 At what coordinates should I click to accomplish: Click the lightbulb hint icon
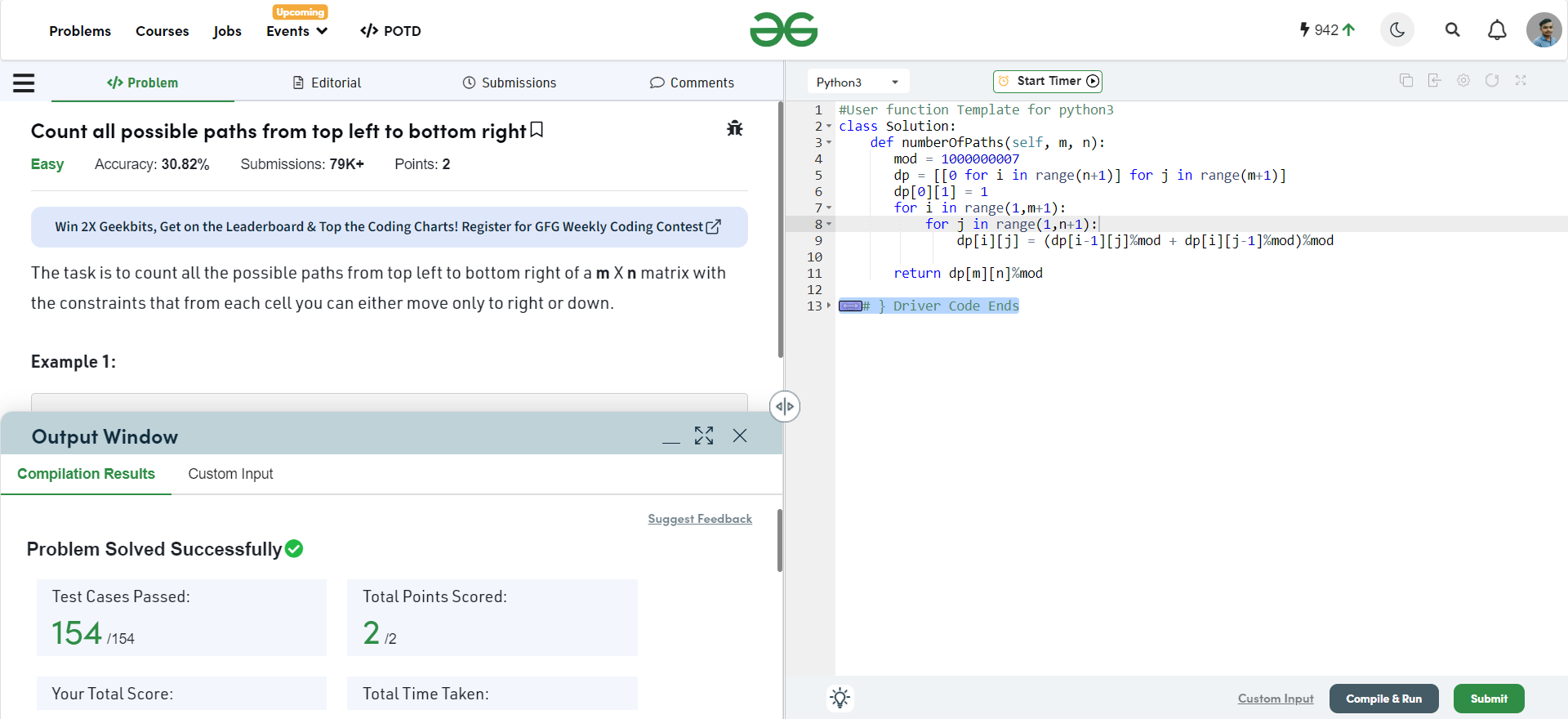tap(840, 698)
